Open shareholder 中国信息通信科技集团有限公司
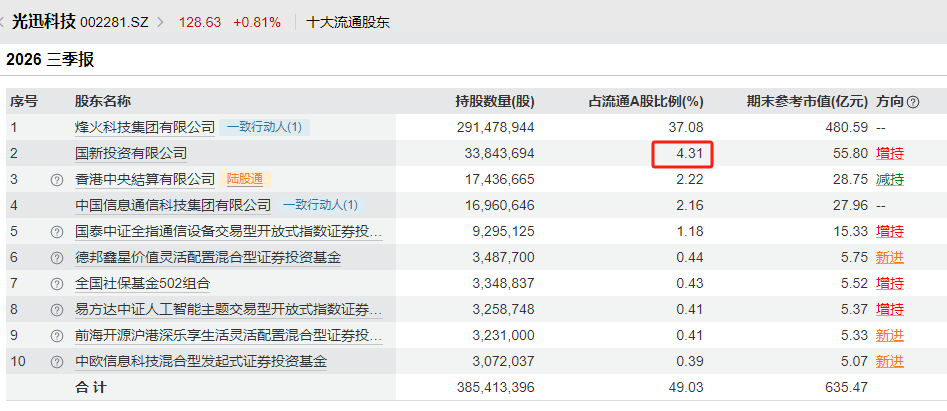 pyautogui.click(x=173, y=205)
